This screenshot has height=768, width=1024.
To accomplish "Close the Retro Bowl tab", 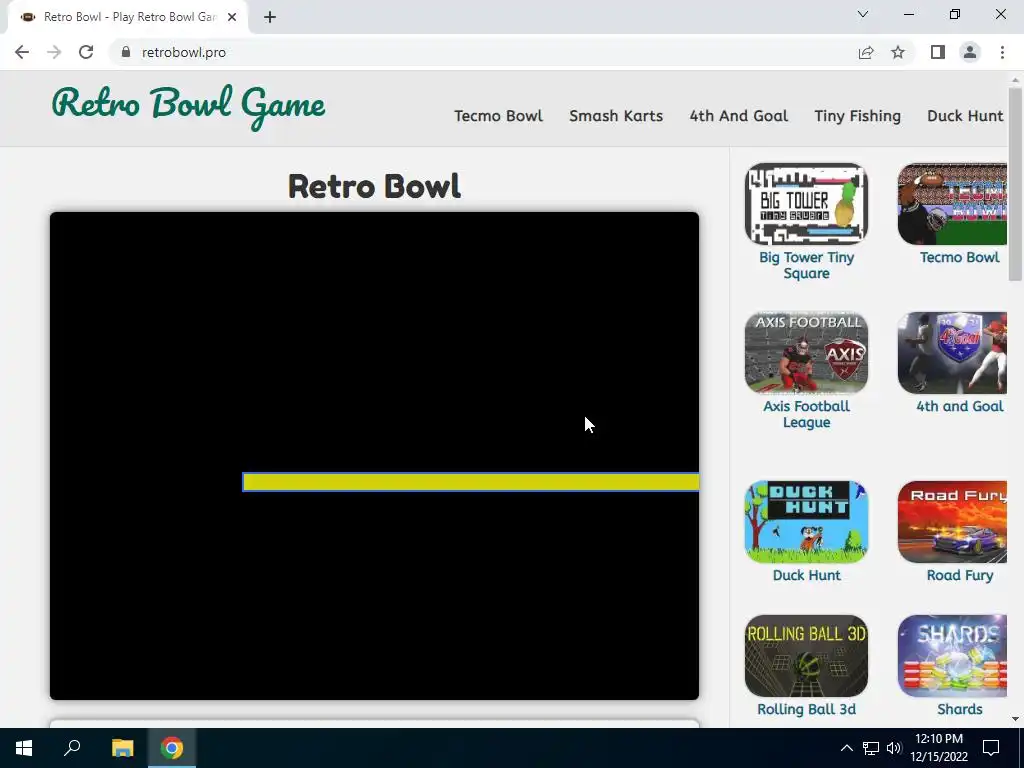I will point(232,17).
